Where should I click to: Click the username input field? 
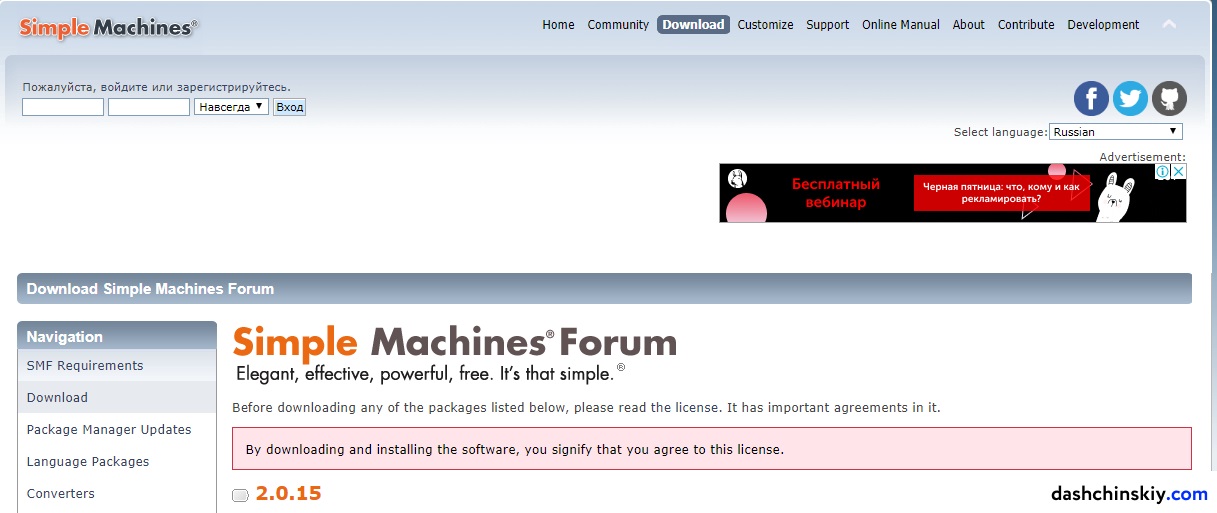[63, 107]
